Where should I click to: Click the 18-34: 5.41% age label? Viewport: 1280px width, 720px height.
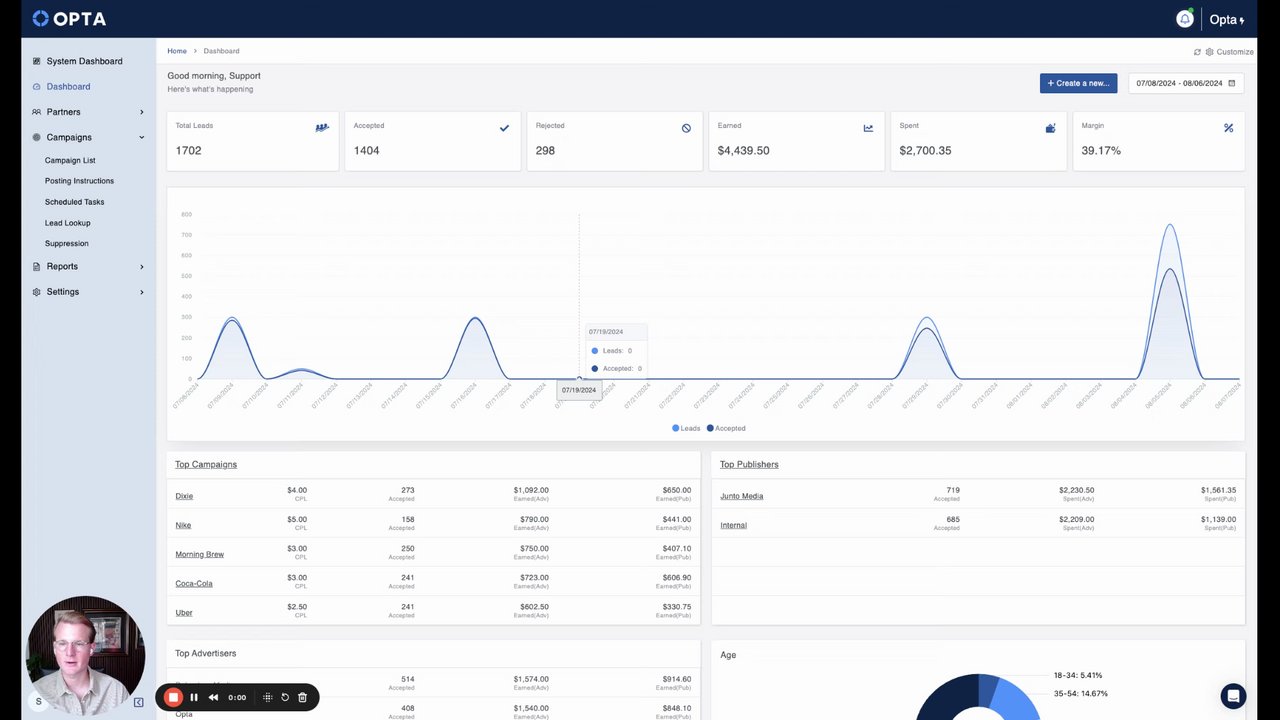pyautogui.click(x=1078, y=675)
